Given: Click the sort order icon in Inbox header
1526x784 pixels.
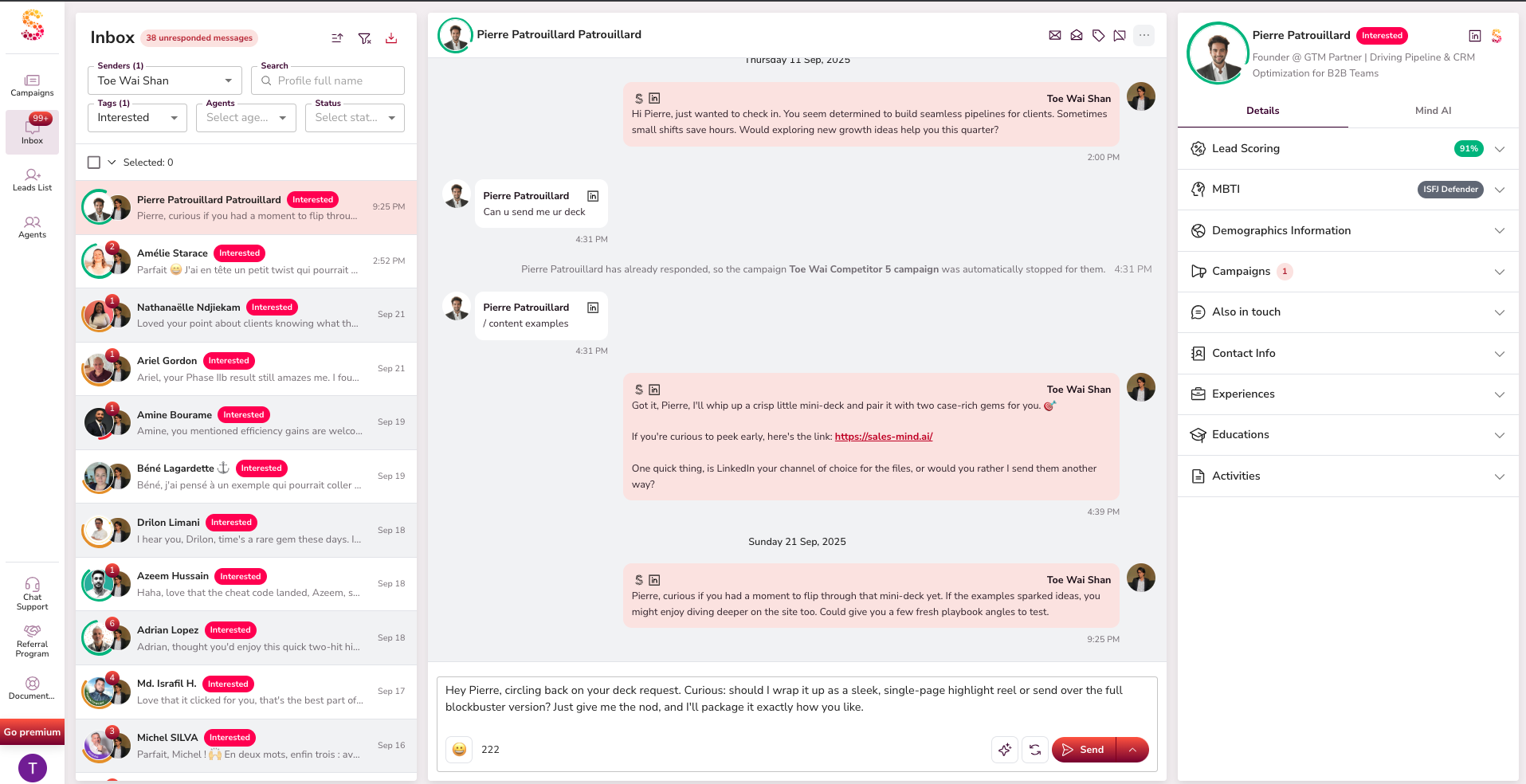Looking at the screenshot, I should click(x=337, y=38).
